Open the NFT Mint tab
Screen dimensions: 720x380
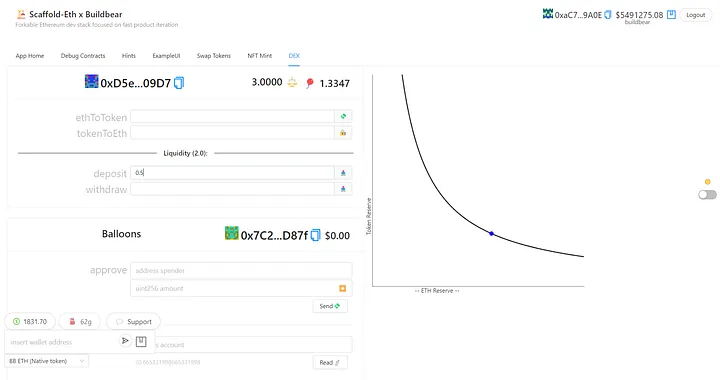click(259, 56)
